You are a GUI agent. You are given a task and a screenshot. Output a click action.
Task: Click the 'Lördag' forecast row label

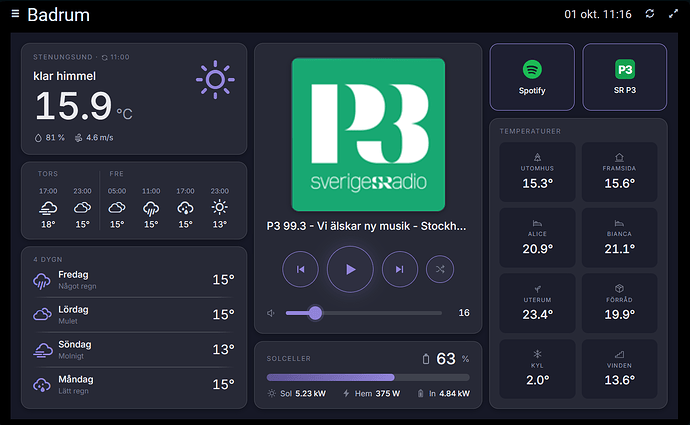(73, 310)
